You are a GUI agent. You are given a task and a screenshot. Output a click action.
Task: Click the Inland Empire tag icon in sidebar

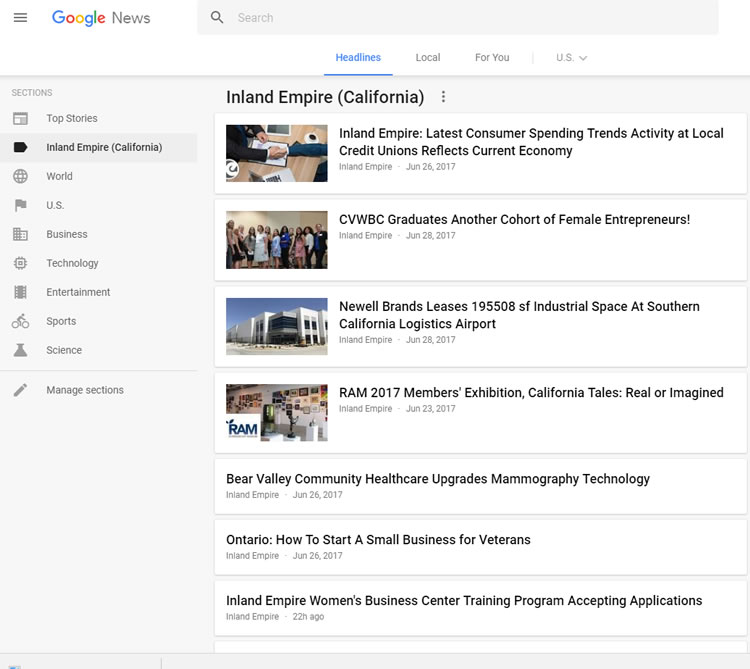pyautogui.click(x=20, y=147)
